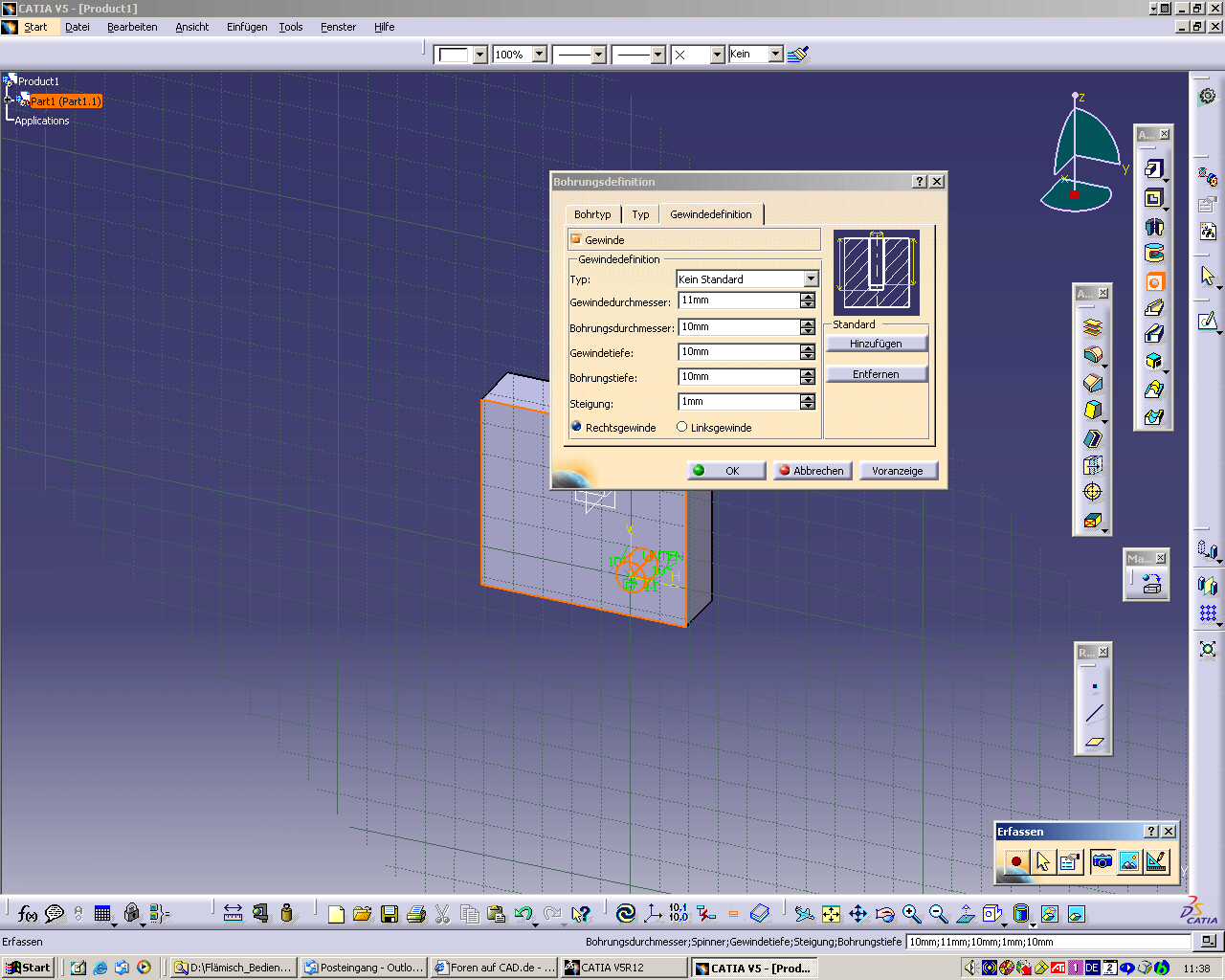
Task: Select the Groove tool icon
Action: (1154, 254)
